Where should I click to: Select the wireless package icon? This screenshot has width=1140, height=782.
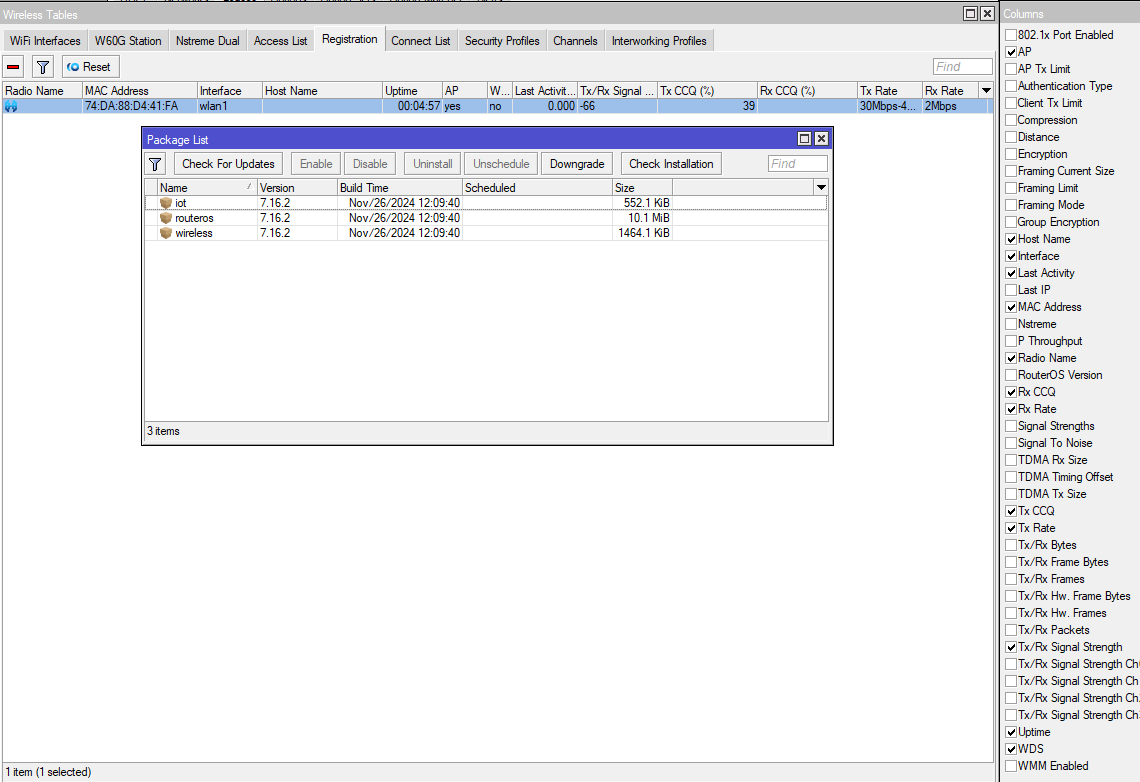(x=166, y=233)
